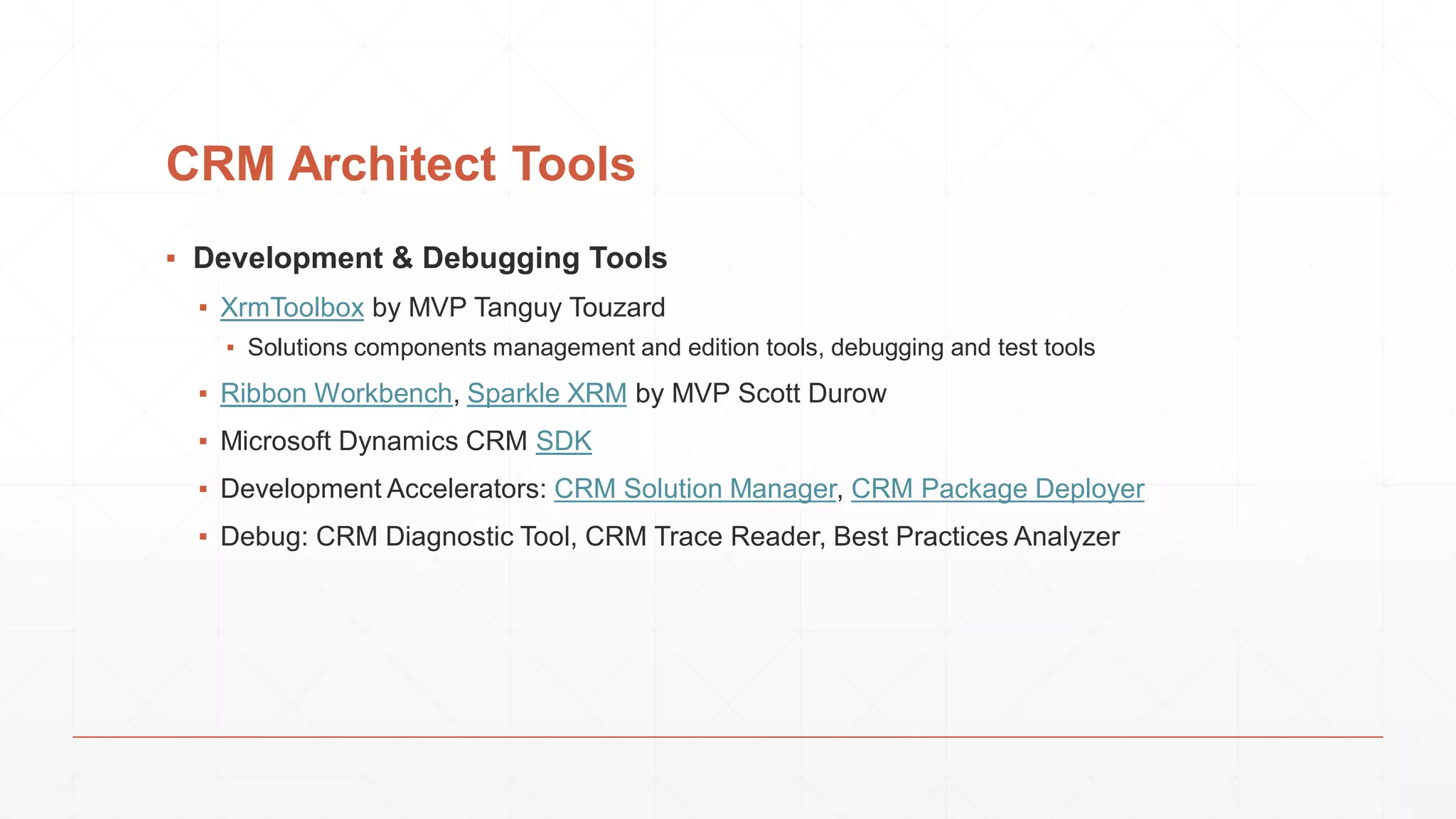Select the 'Development Accelerators:' label
This screenshot has width=1456, height=819.
[383, 488]
